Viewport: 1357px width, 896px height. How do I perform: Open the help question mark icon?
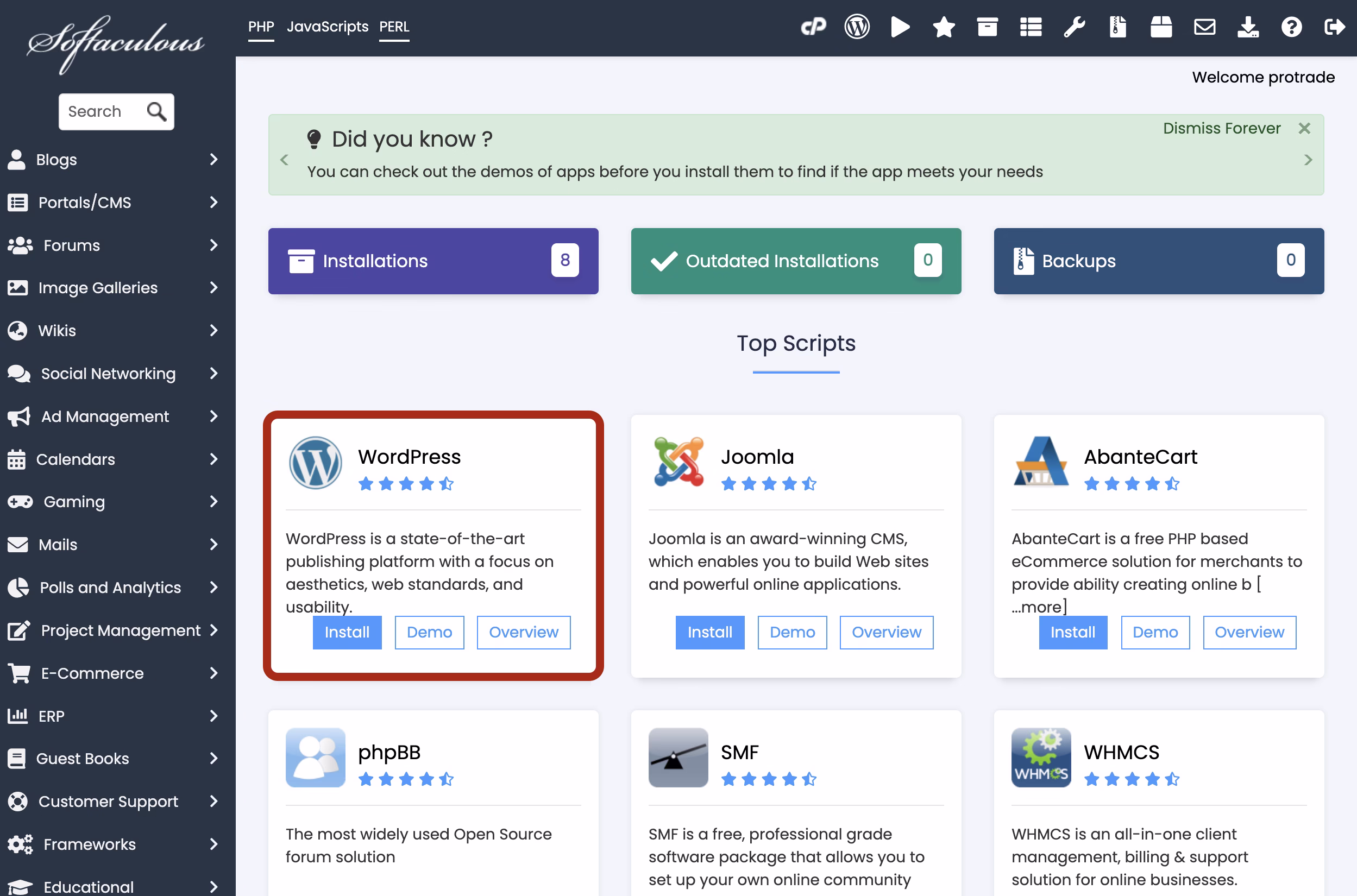click(x=1291, y=27)
